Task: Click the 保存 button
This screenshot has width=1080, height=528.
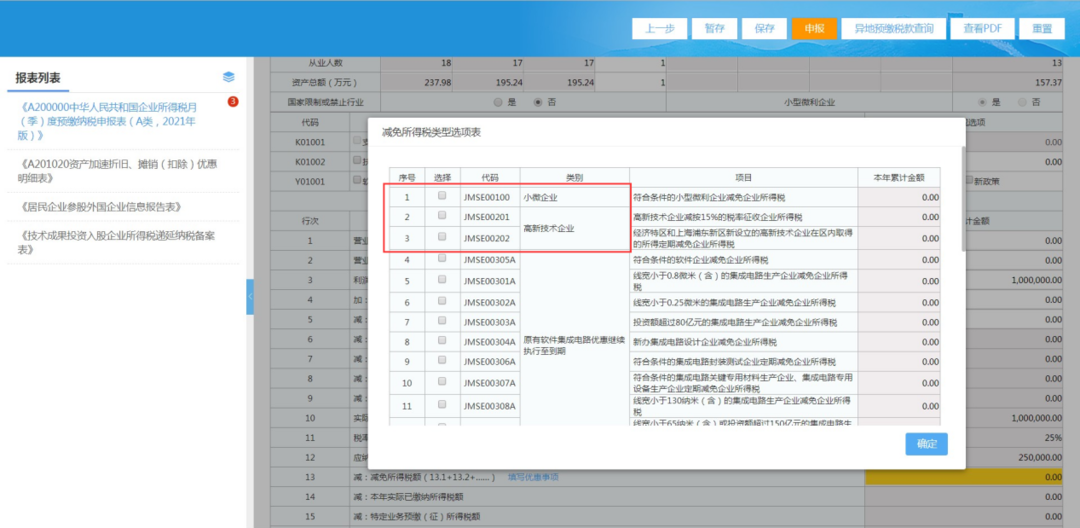Action: point(765,28)
